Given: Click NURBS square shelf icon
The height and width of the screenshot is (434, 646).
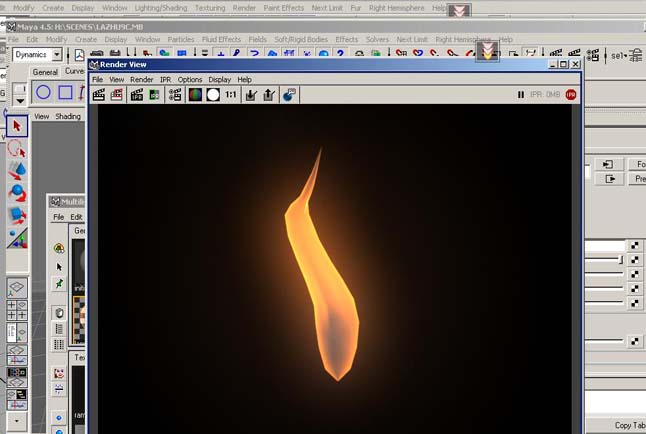Looking at the screenshot, I should pos(65,92).
